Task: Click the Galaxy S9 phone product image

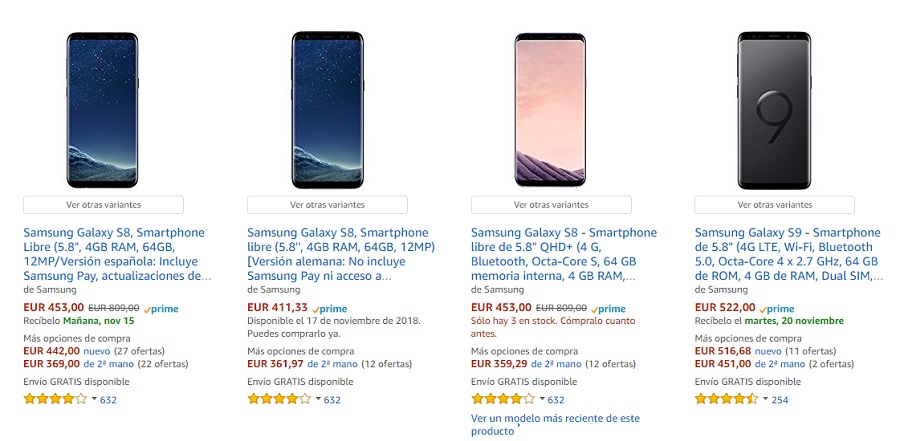Action: tap(775, 108)
